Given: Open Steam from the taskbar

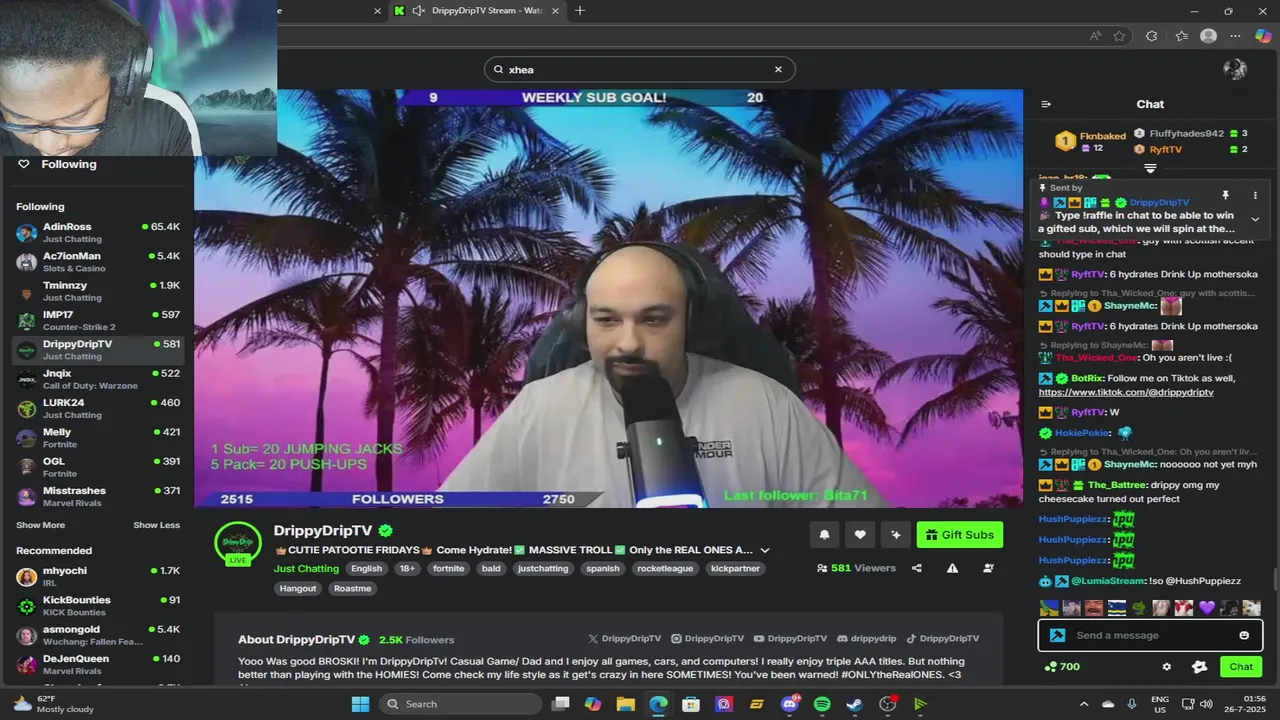Looking at the screenshot, I should (854, 704).
